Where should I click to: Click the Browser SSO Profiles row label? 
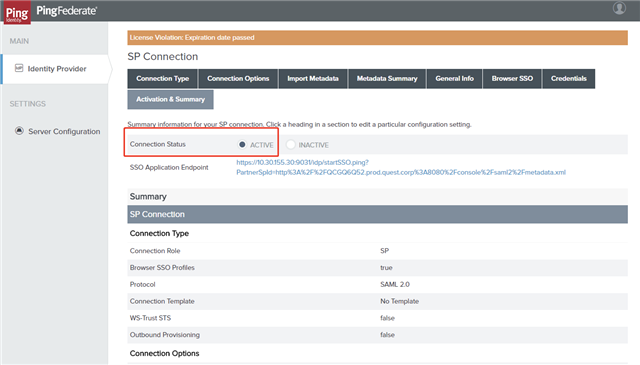click(162, 268)
